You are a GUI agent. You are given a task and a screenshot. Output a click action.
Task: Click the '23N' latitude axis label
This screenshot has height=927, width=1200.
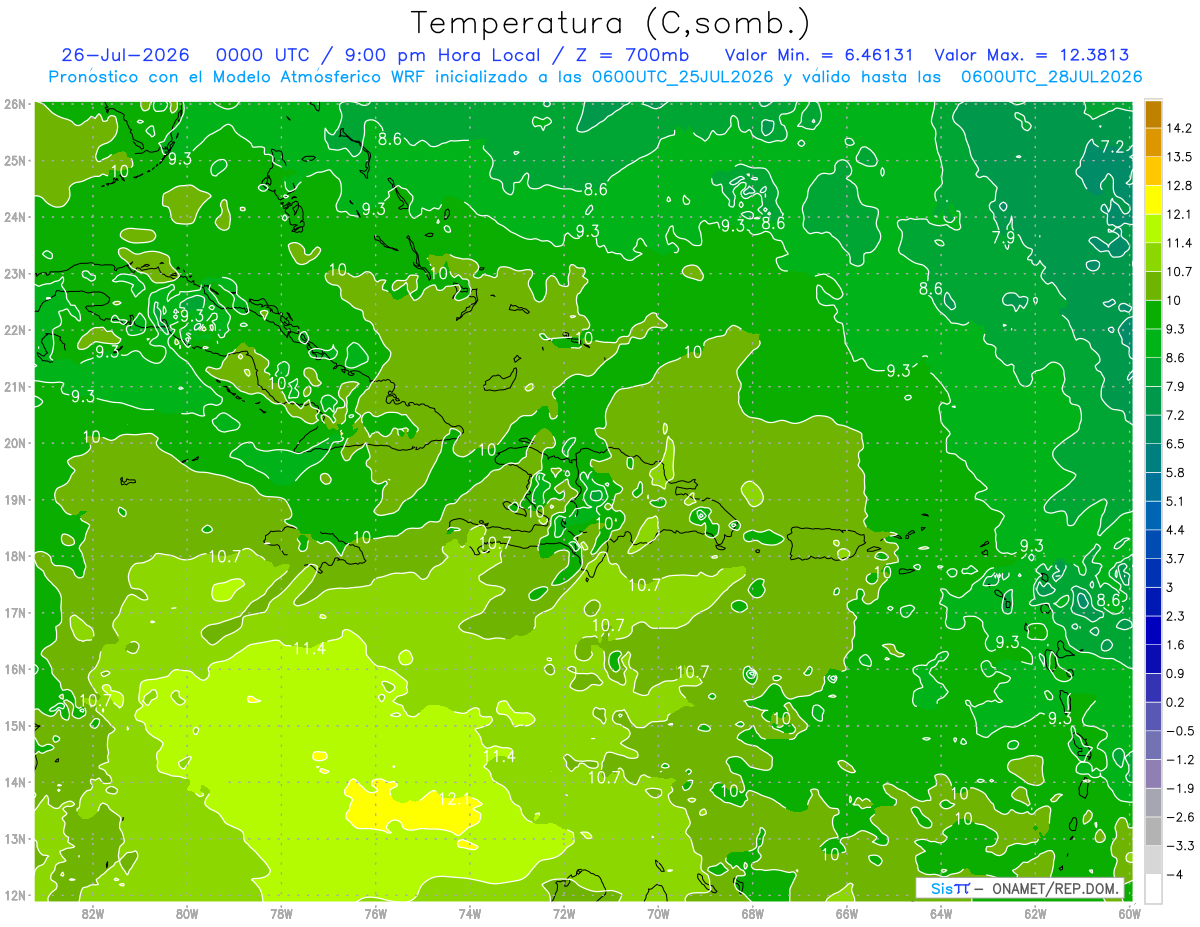point(15,273)
